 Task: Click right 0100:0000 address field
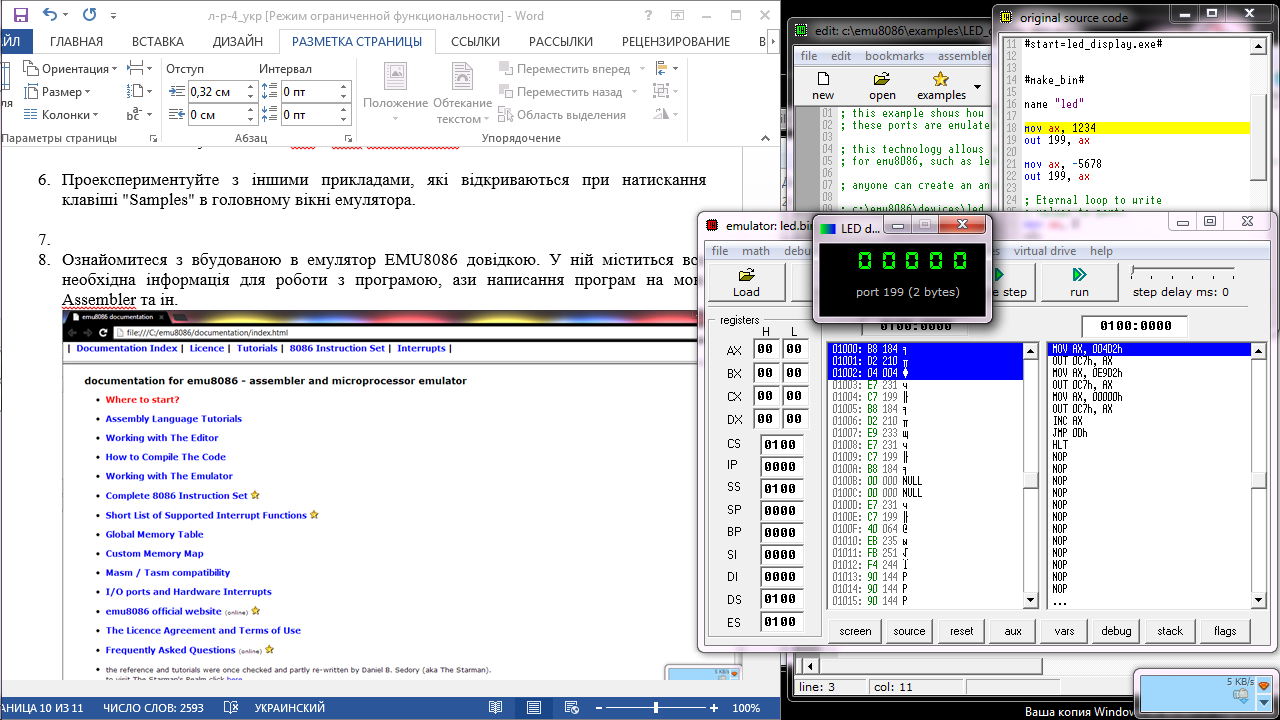point(1135,326)
